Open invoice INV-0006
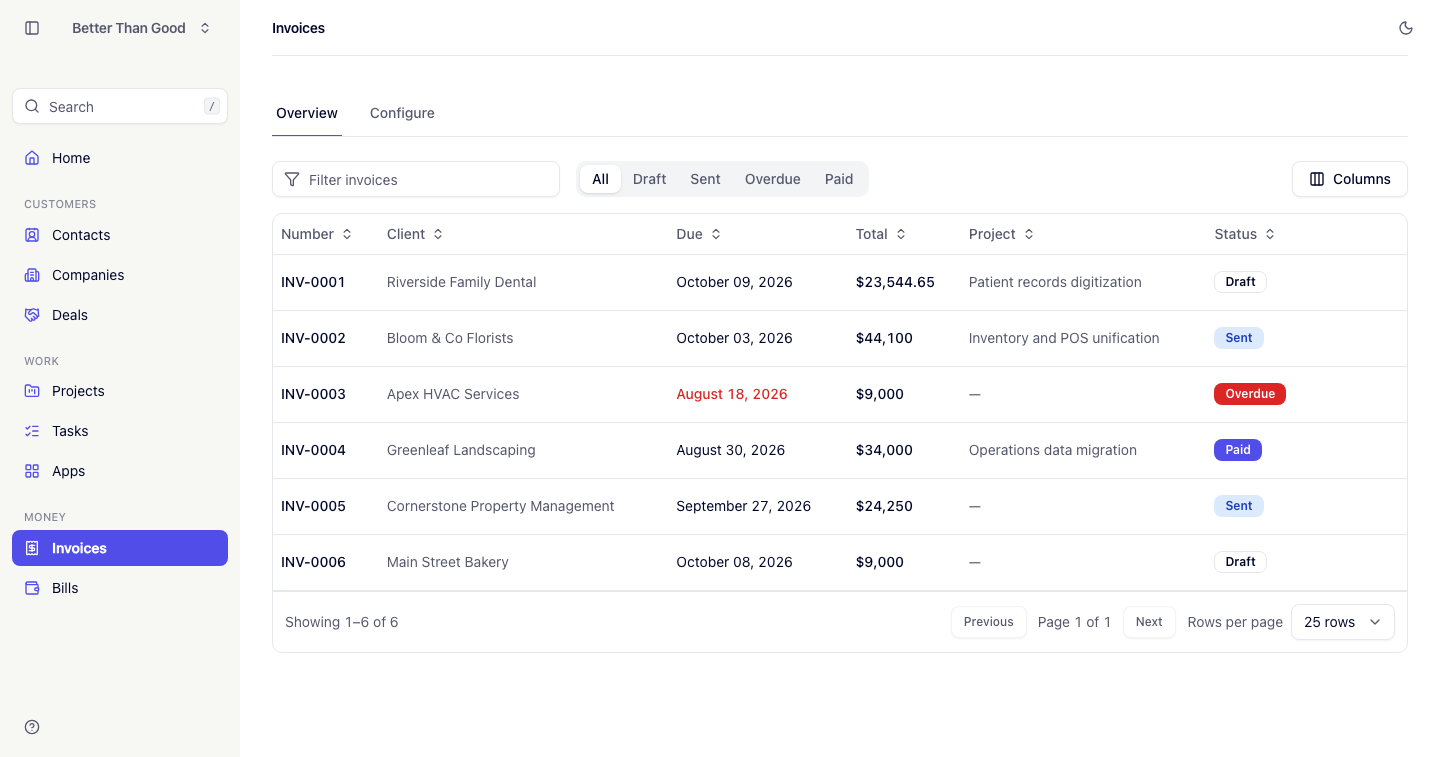The width and height of the screenshot is (1440, 757). click(x=313, y=562)
